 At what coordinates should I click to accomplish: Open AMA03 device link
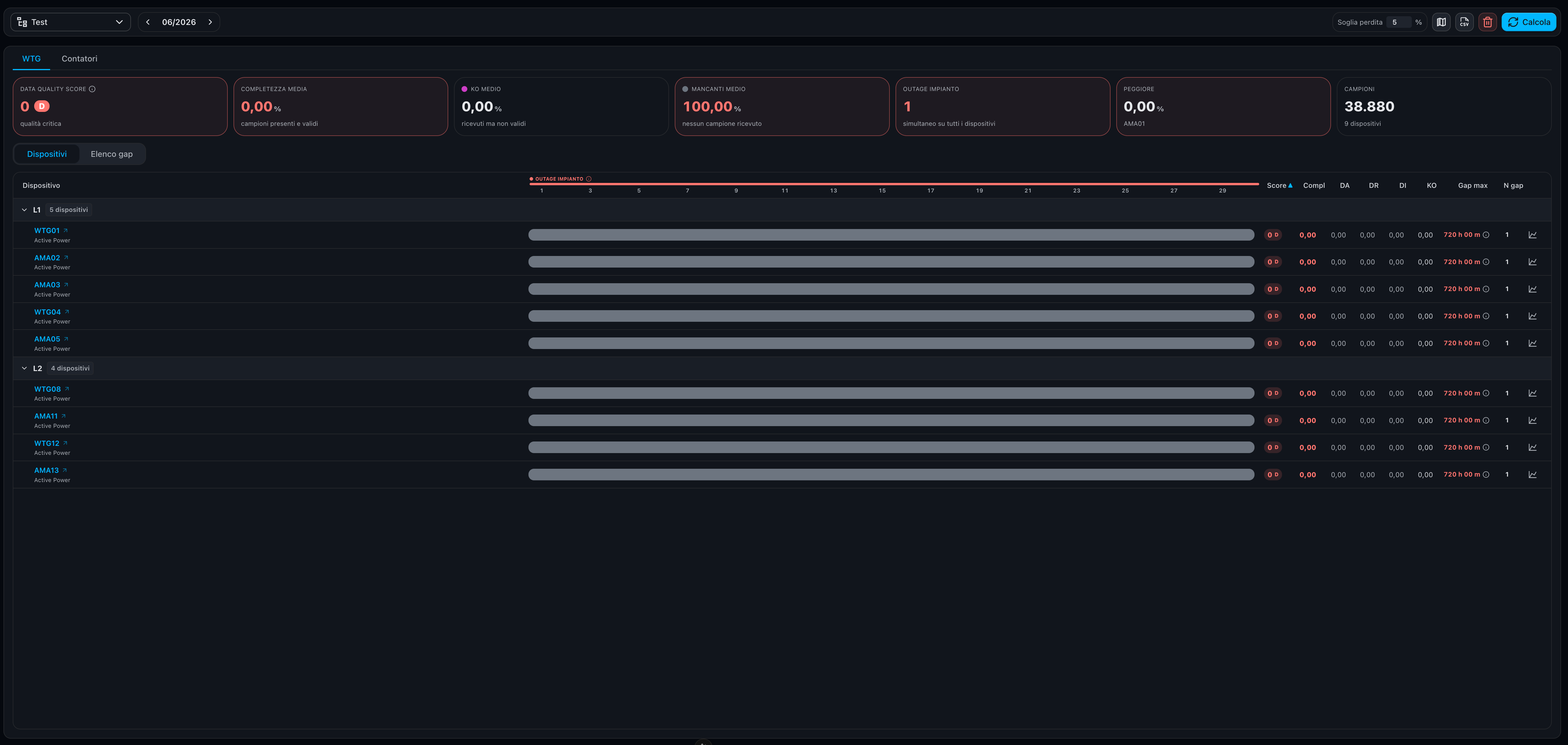tap(50, 284)
